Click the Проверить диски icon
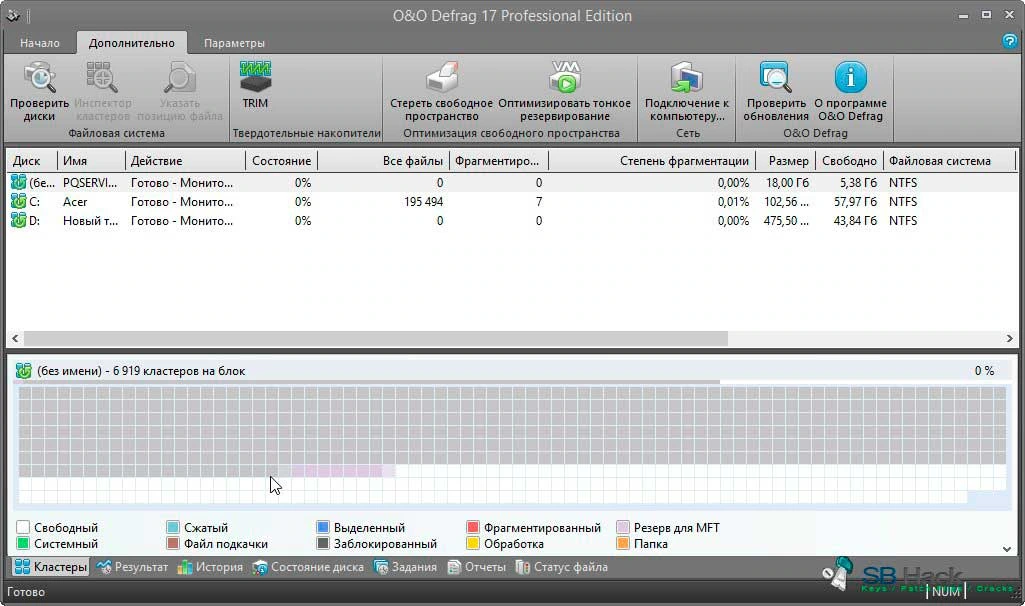This screenshot has width=1025, height=606. point(40,77)
